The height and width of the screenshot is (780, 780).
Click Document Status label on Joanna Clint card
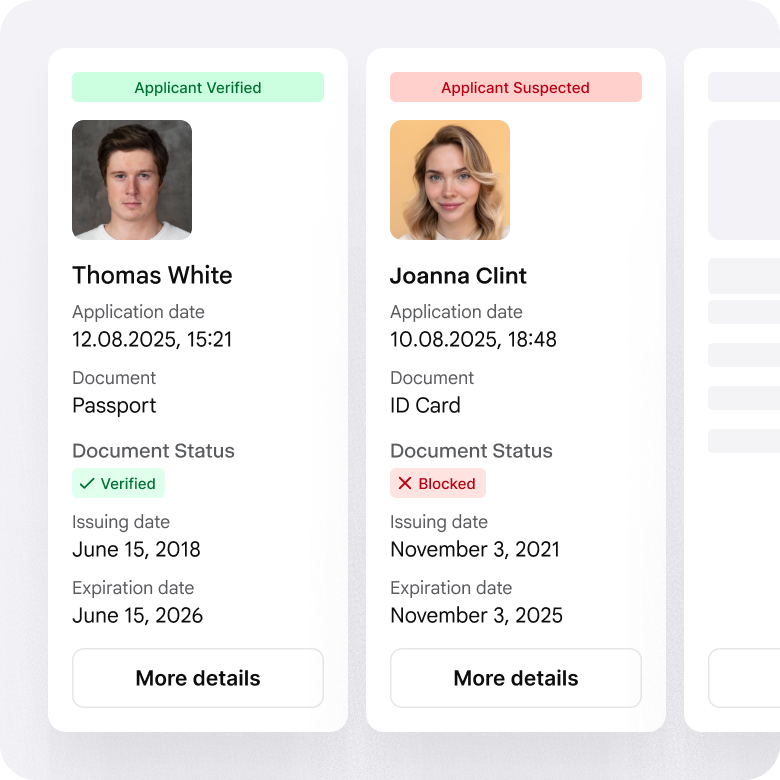[471, 451]
